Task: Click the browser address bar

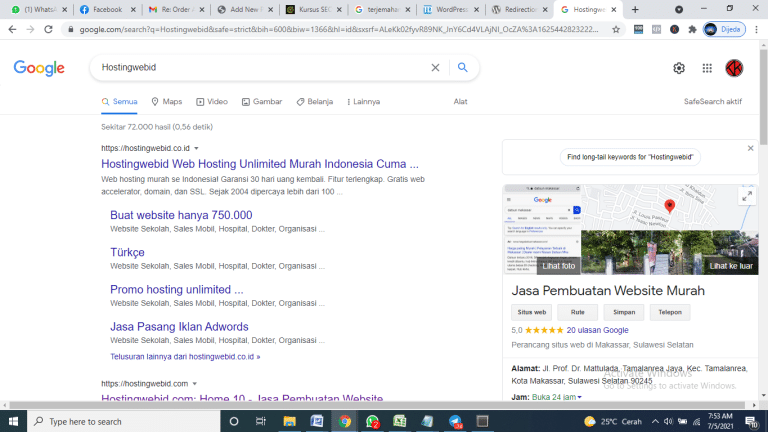Action: click(338, 29)
